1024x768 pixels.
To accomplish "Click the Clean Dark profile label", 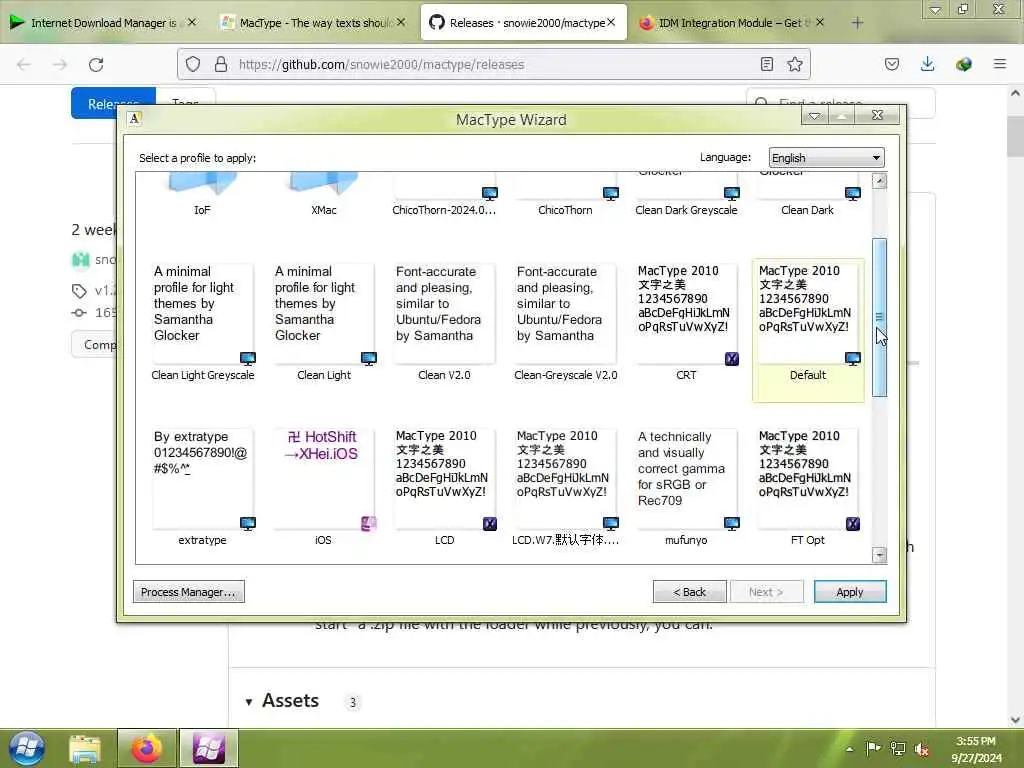I will [x=808, y=210].
